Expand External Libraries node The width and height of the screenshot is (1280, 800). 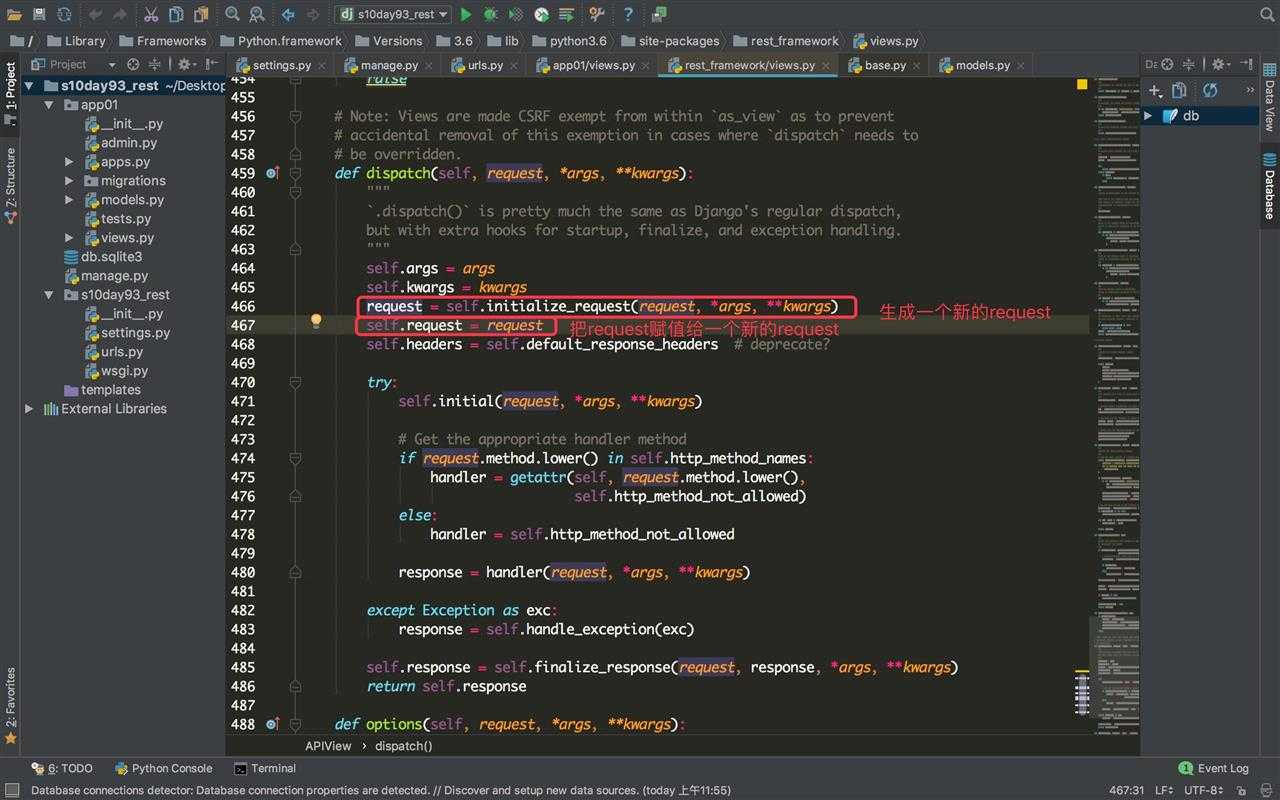29,408
